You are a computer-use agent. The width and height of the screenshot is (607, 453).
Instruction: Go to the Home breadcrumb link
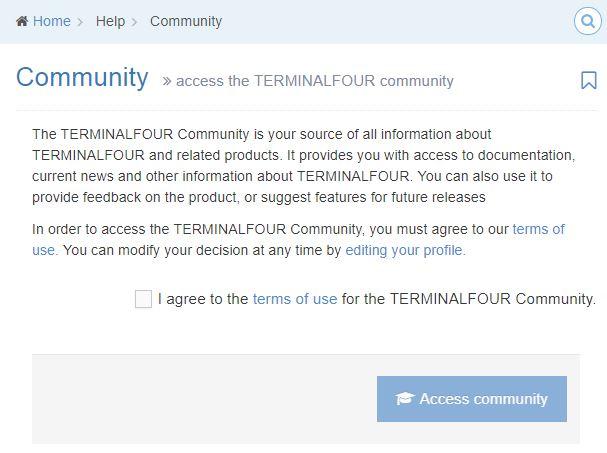pos(52,21)
